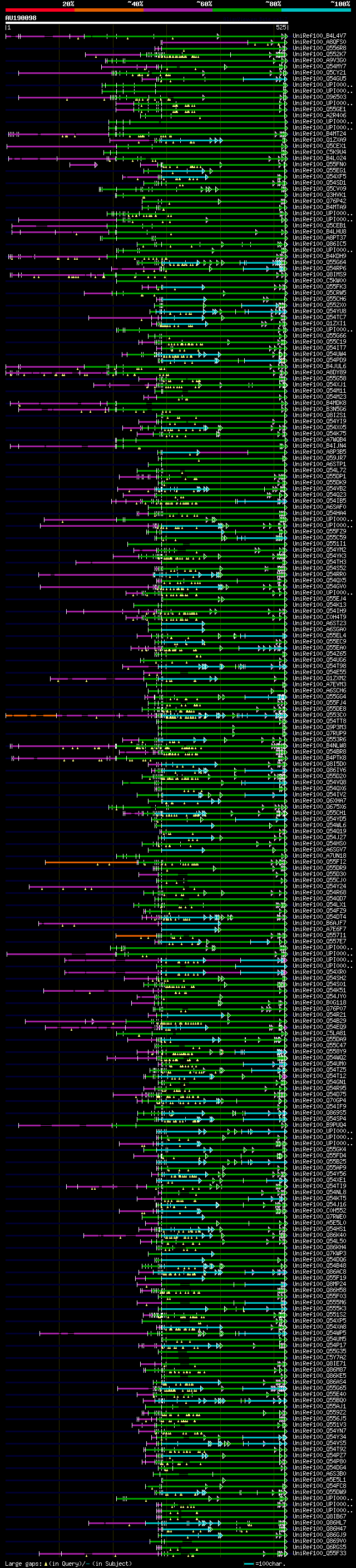Select the UniRef100_Q3HVK1 label

319,195
